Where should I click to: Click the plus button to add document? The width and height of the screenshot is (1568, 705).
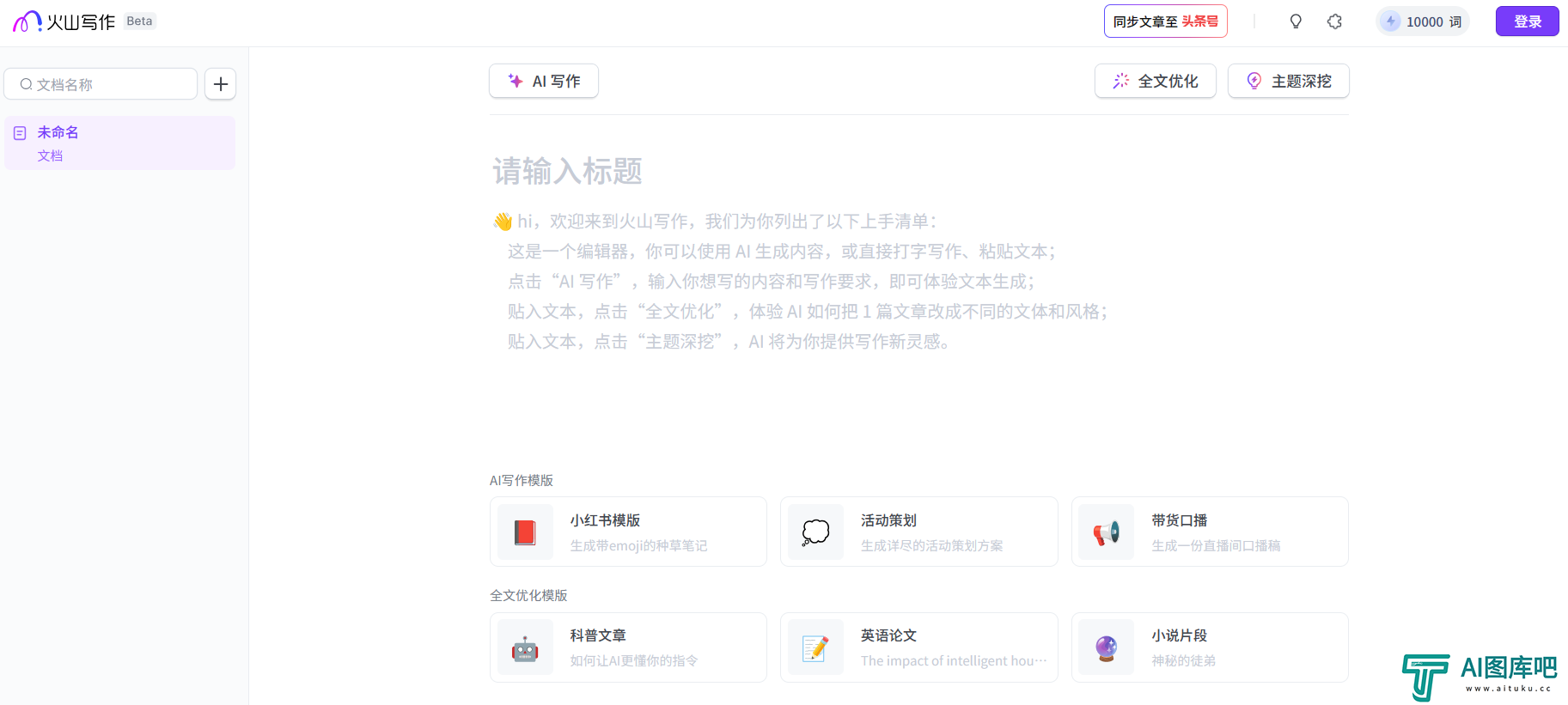[x=221, y=84]
